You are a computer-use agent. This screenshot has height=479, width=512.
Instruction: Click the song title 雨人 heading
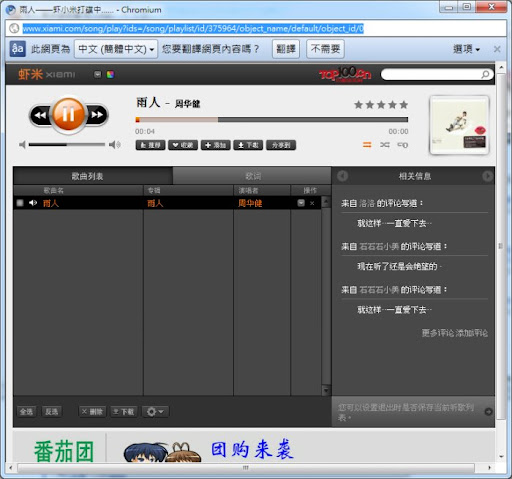(148, 103)
